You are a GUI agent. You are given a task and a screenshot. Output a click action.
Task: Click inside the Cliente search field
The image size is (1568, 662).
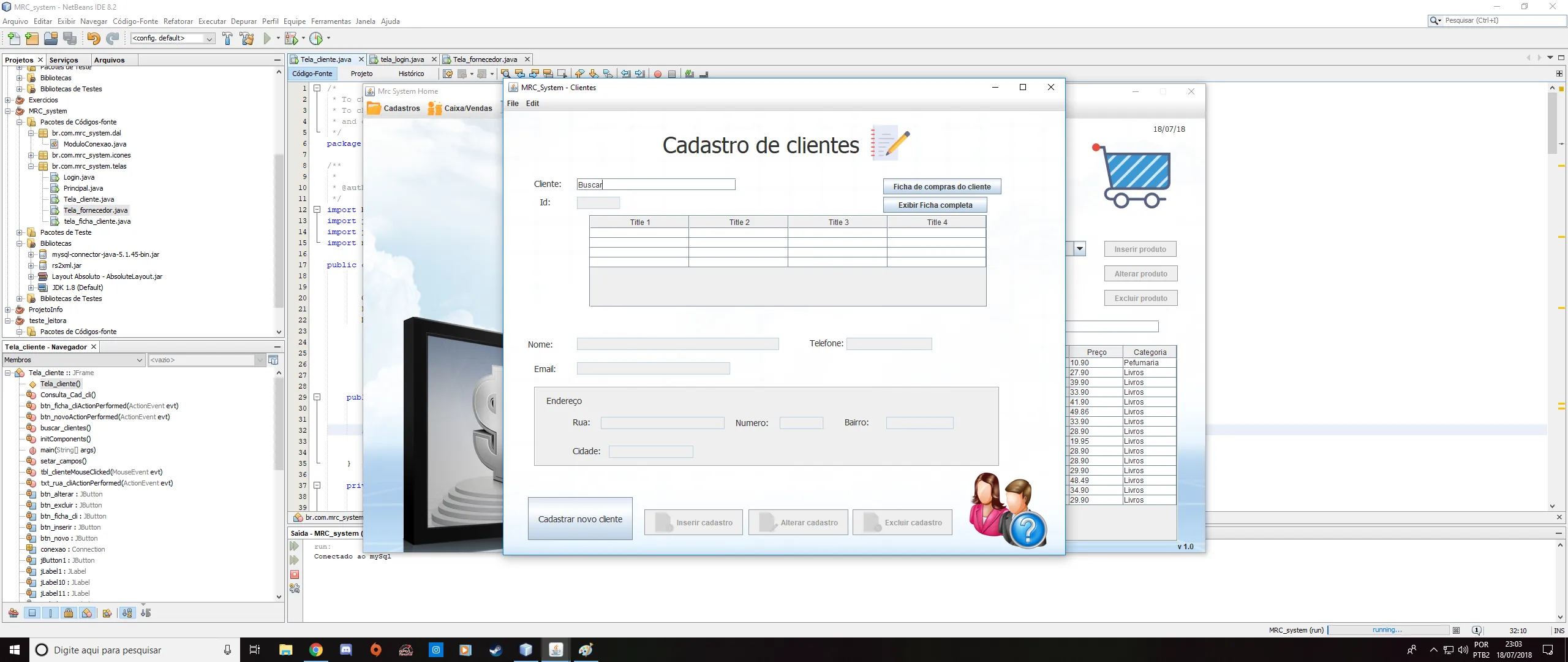tap(655, 184)
